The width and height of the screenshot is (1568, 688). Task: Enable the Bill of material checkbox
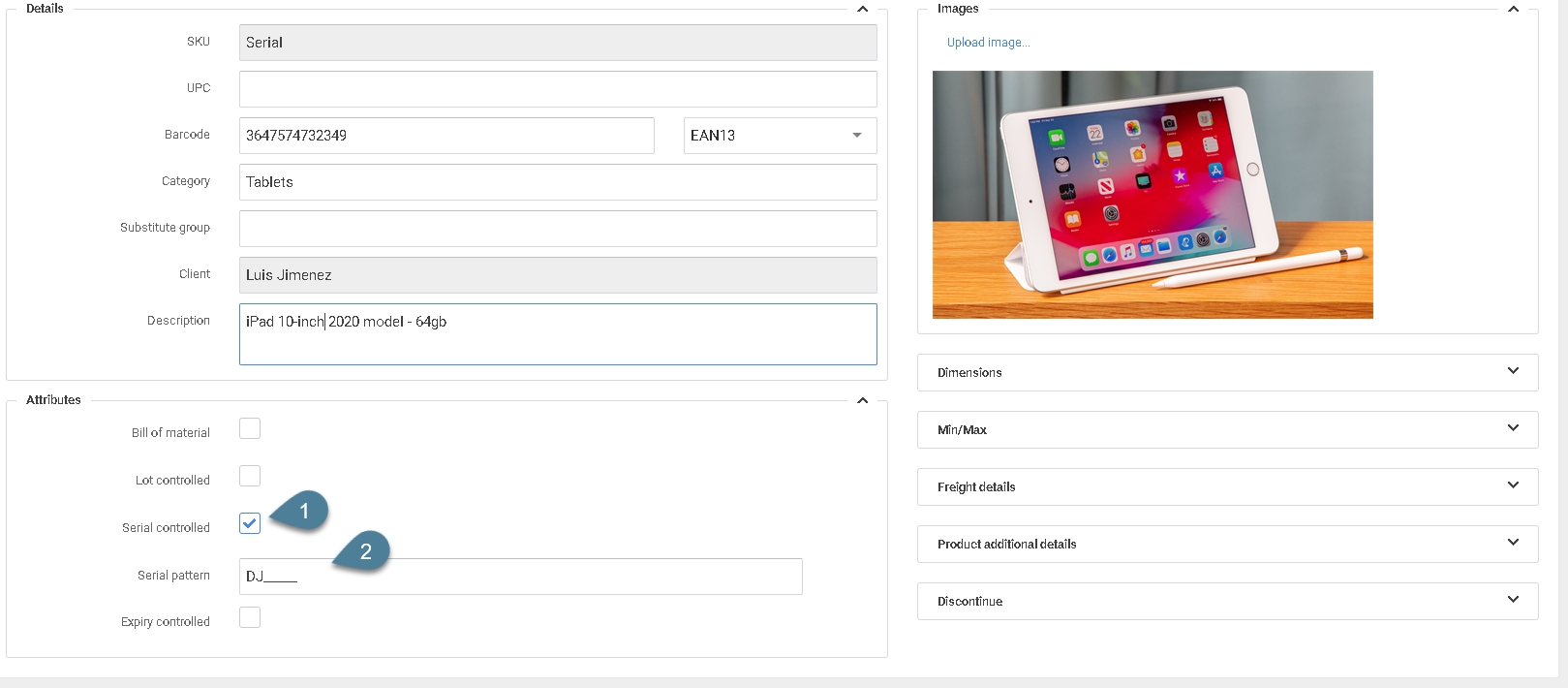coord(250,428)
